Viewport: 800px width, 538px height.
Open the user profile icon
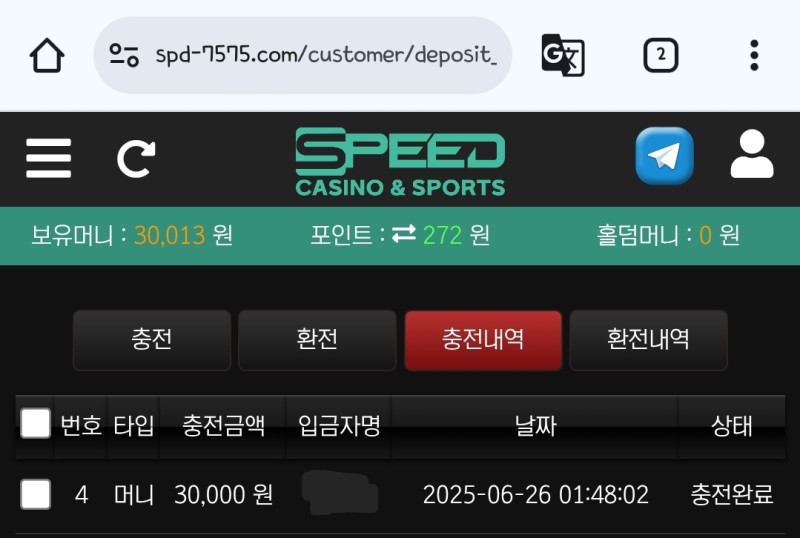pyautogui.click(x=752, y=154)
